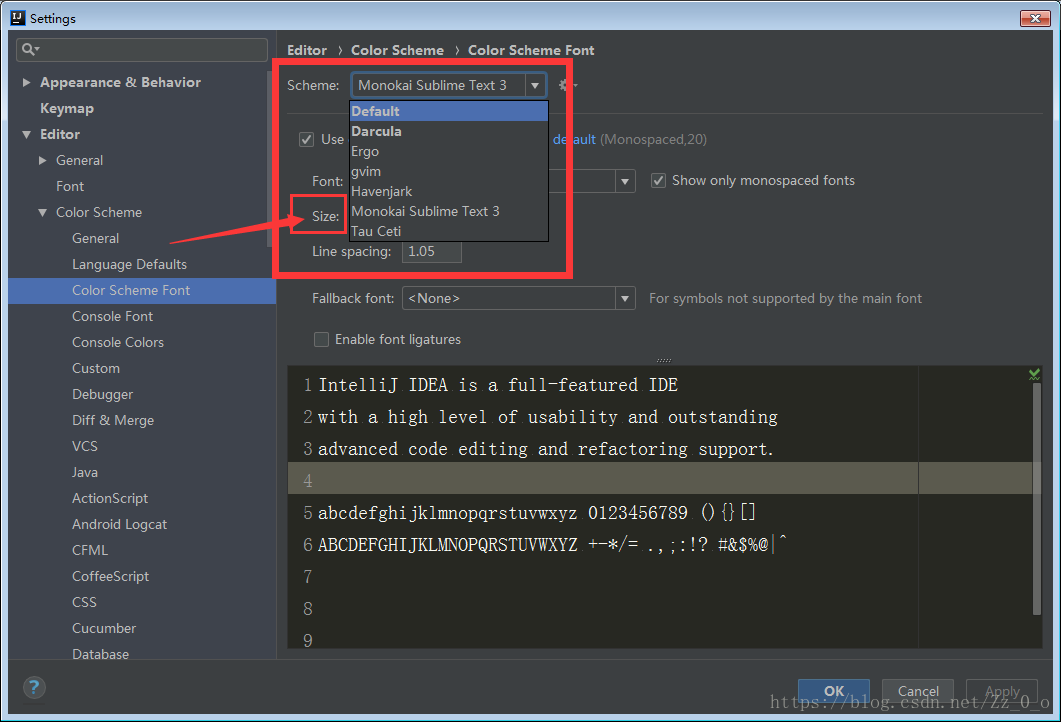
Task: Choose Havenjark from scheme list
Action: 448,191
